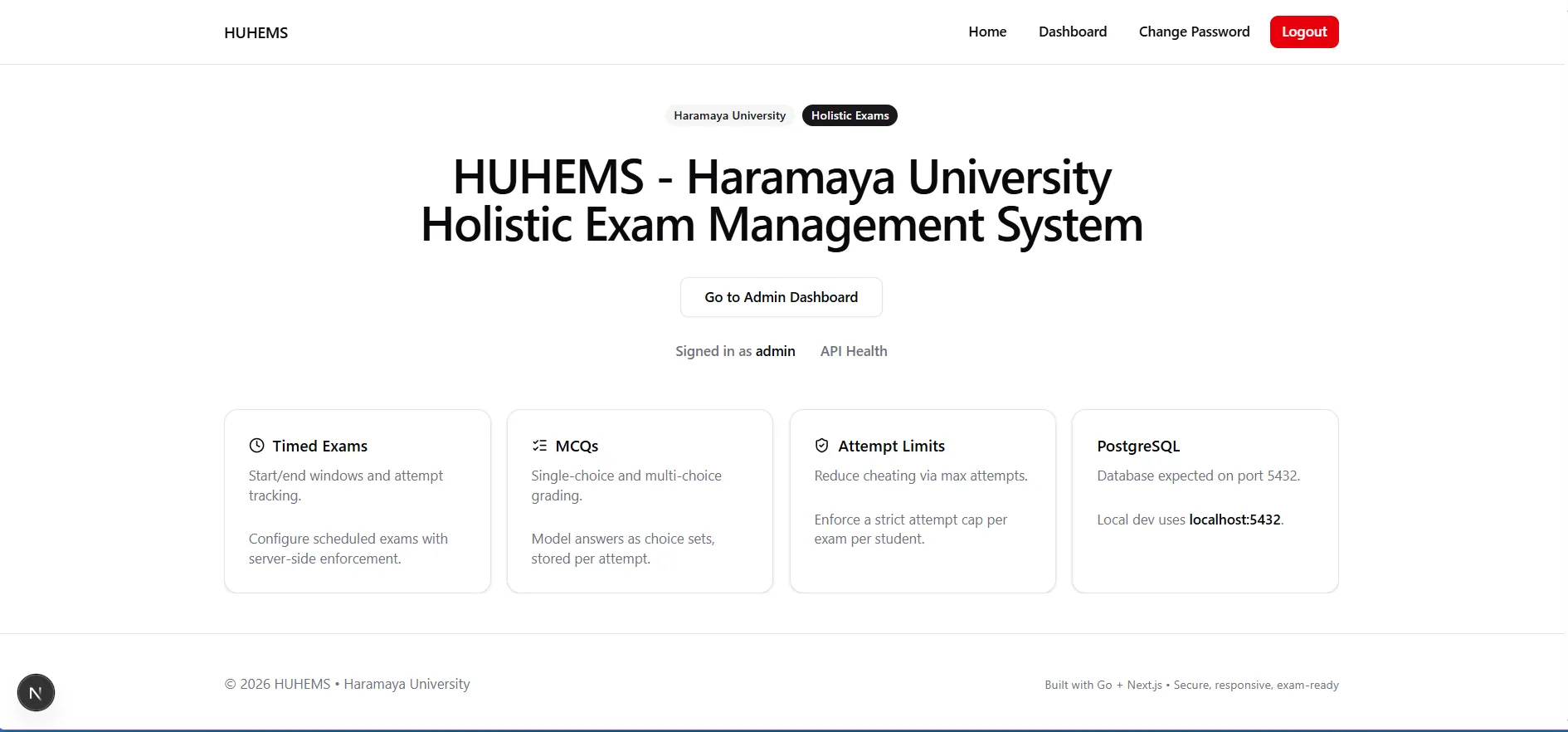Click 'Single-choice and multi-choice grading.' text

pos(626,486)
